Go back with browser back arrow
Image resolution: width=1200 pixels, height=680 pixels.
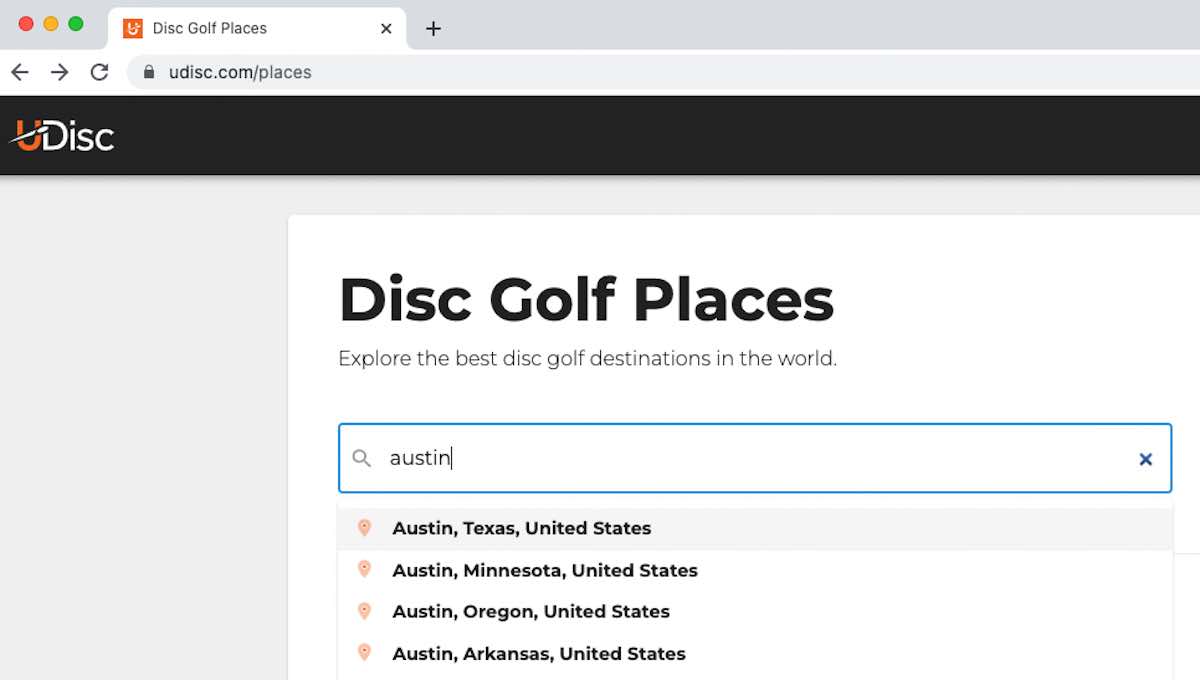[20, 72]
